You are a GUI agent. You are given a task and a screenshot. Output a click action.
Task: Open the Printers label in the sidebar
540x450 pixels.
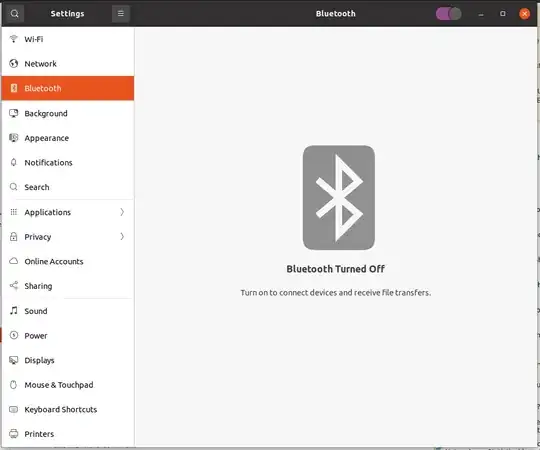39,434
